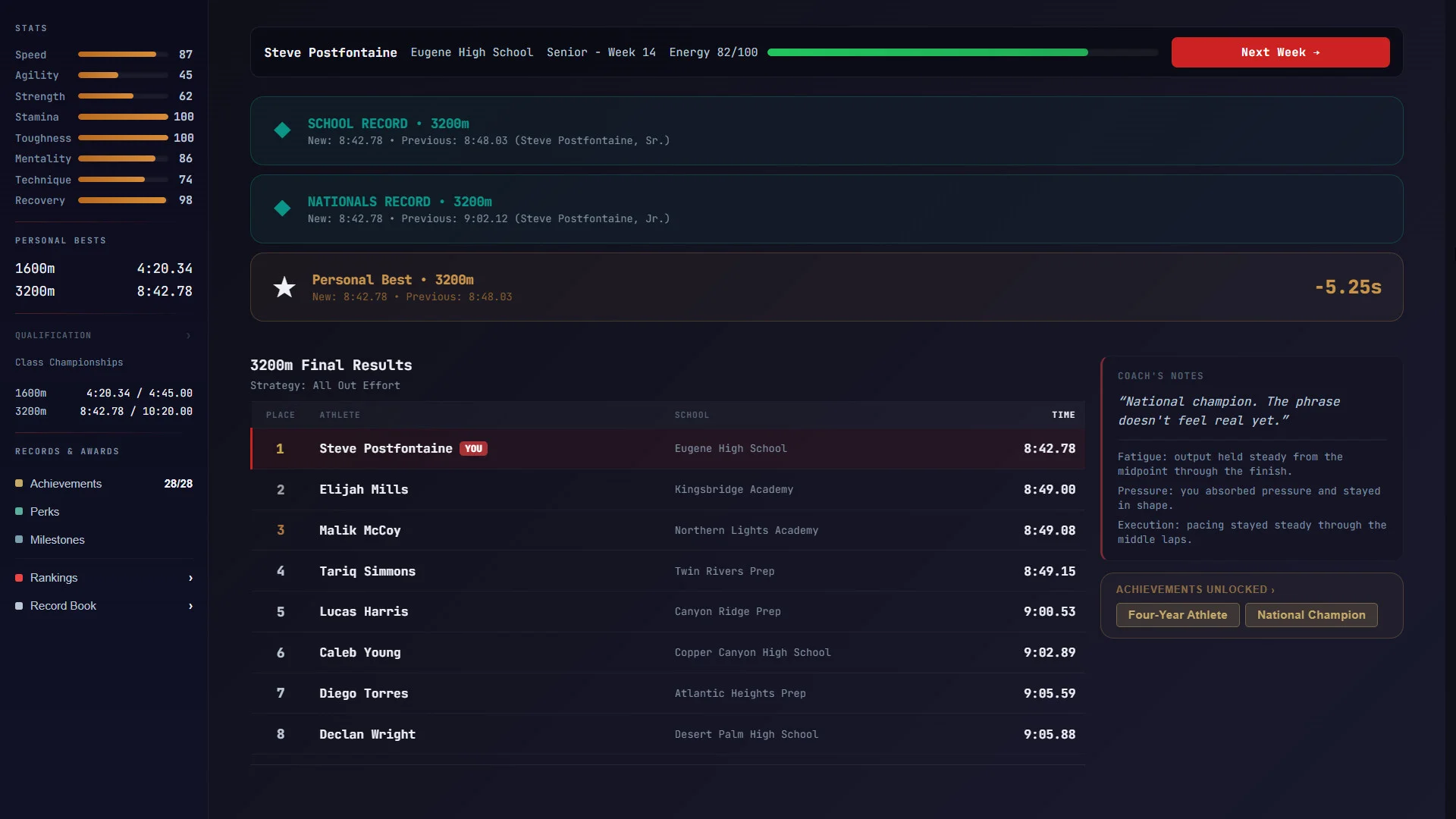1456x819 pixels.
Task: Click the green Perks marker icon
Action: 19,512
